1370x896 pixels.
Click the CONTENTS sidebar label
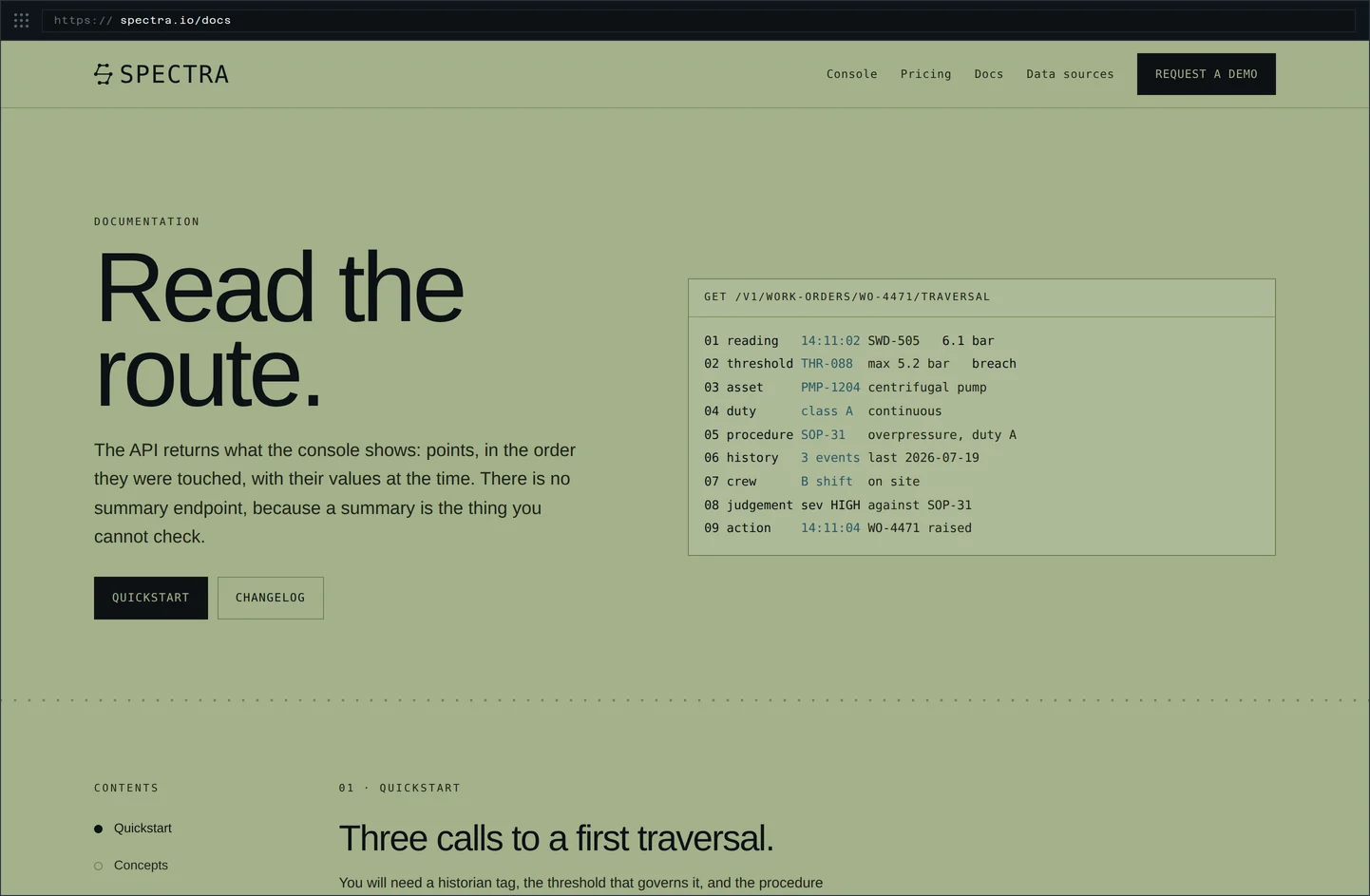(x=126, y=789)
